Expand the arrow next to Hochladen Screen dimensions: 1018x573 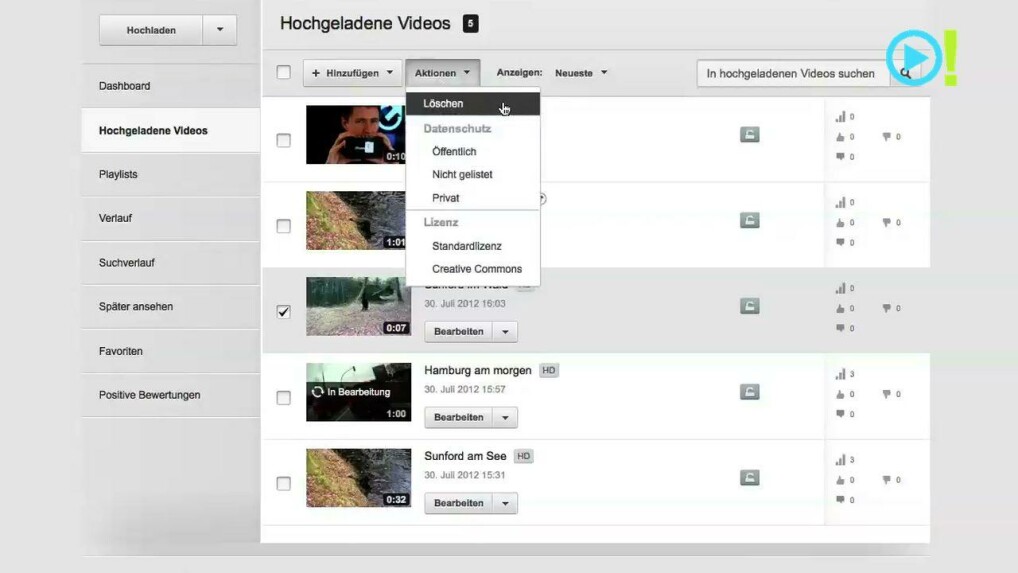(220, 30)
